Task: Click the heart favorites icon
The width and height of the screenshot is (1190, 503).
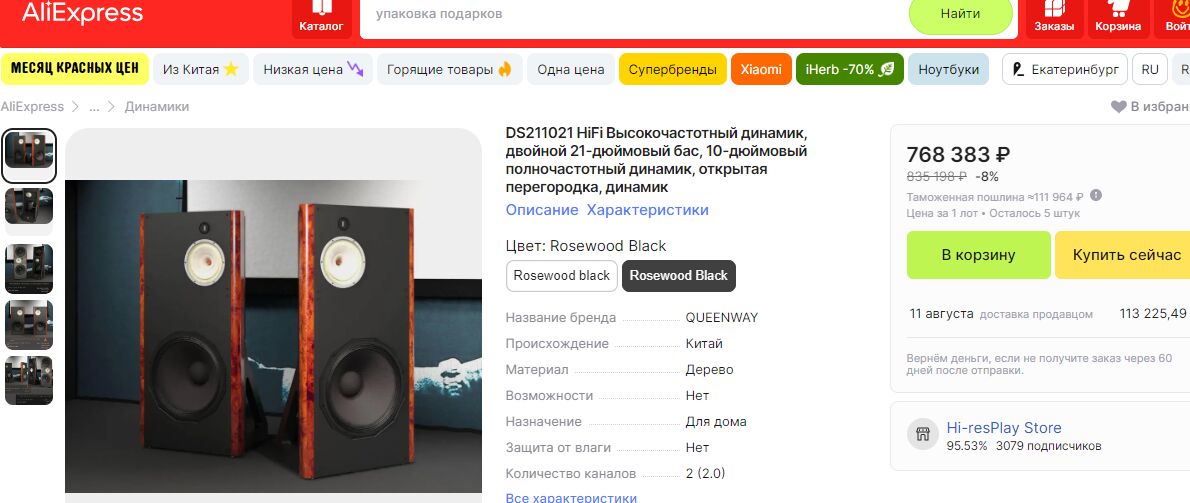Action: click(x=1118, y=107)
